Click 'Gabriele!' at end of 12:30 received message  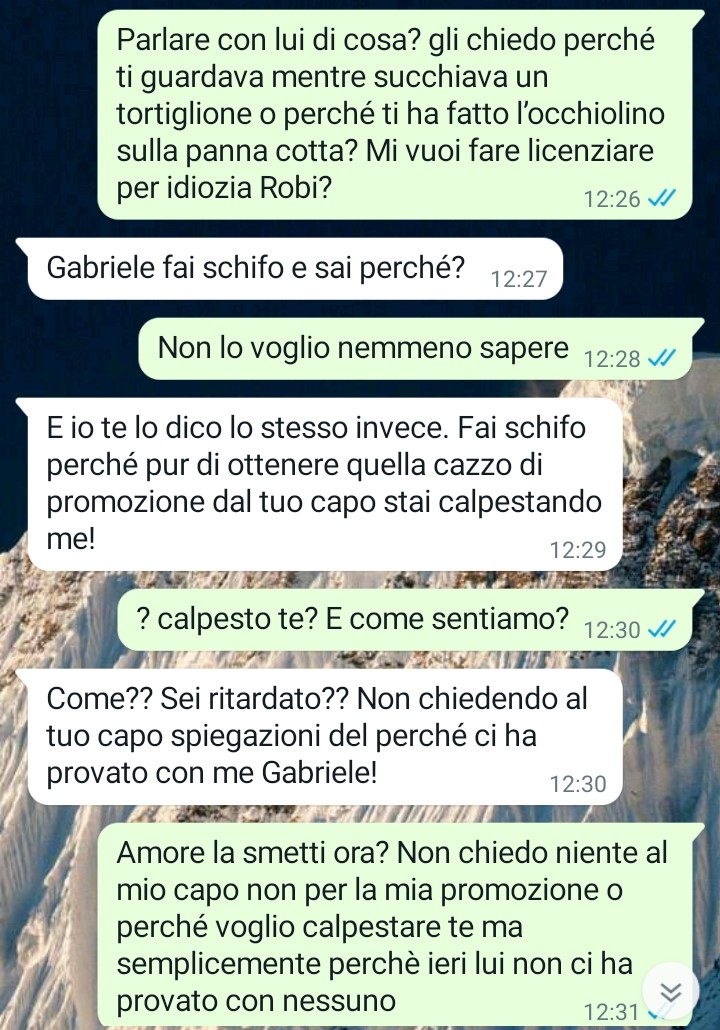[319, 773]
